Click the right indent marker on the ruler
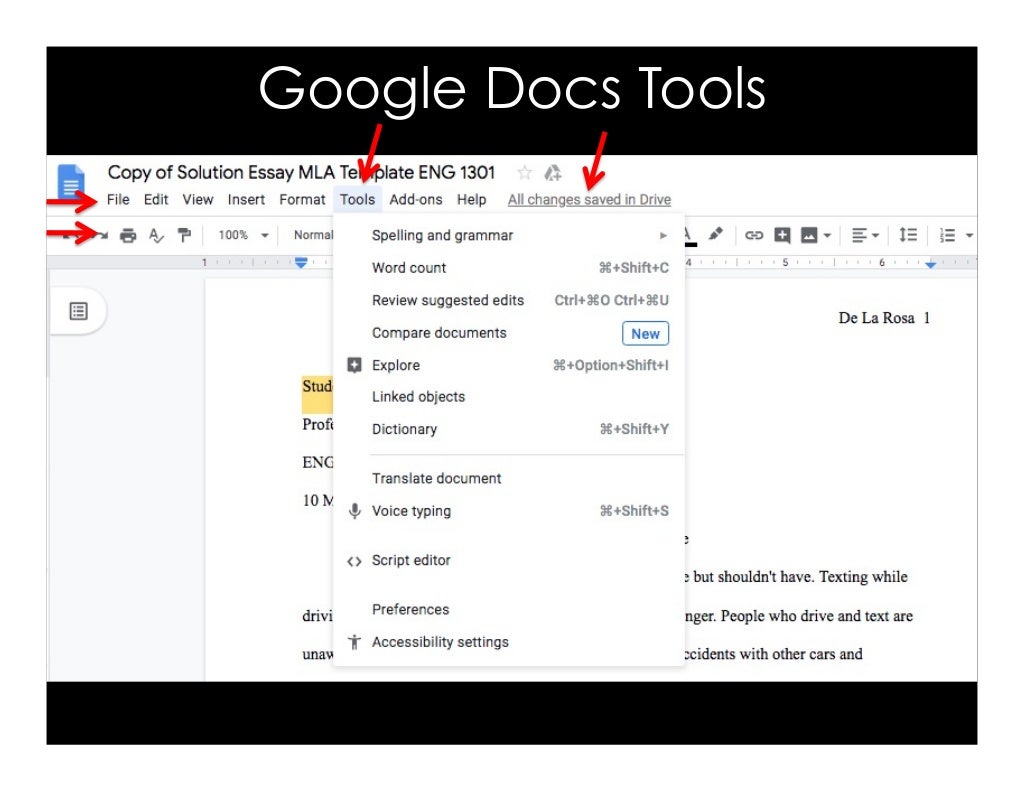 click(931, 264)
